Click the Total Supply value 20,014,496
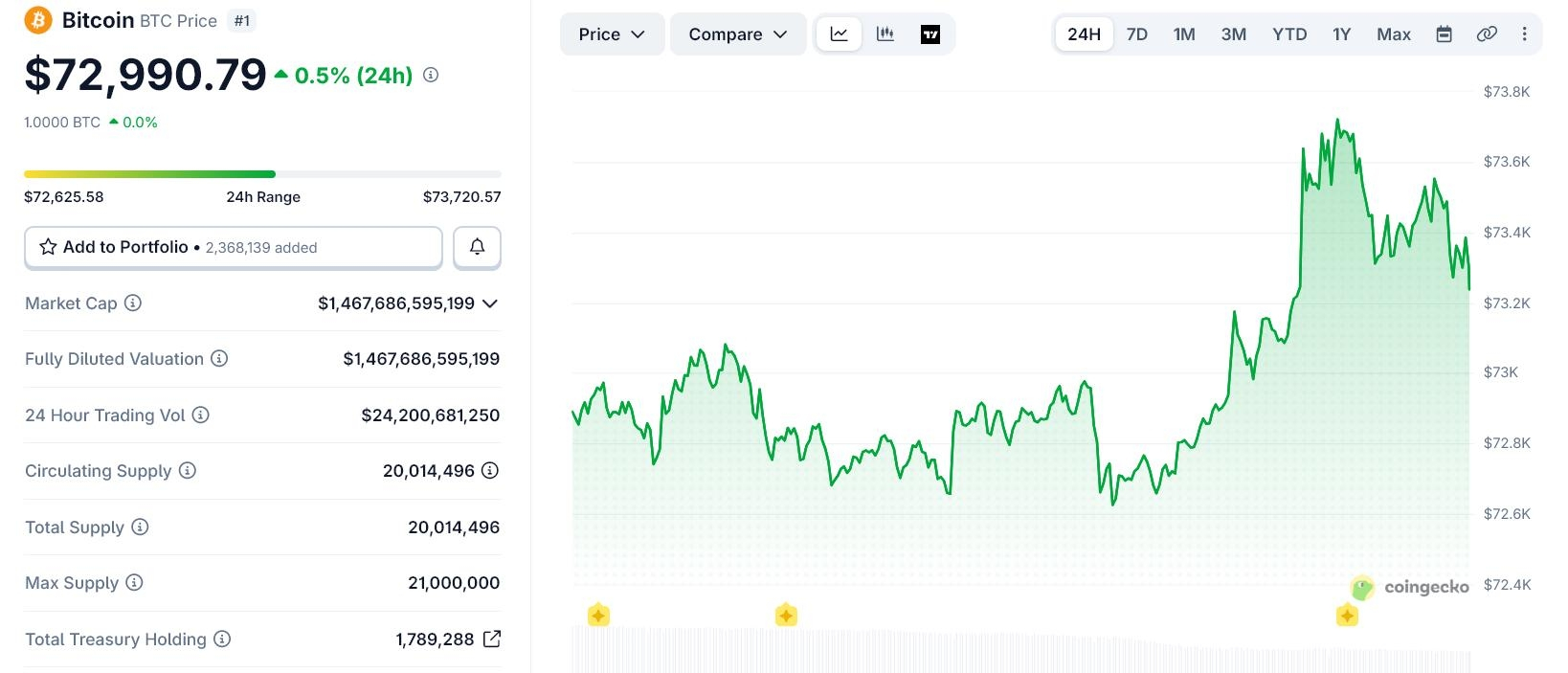 pyautogui.click(x=454, y=527)
